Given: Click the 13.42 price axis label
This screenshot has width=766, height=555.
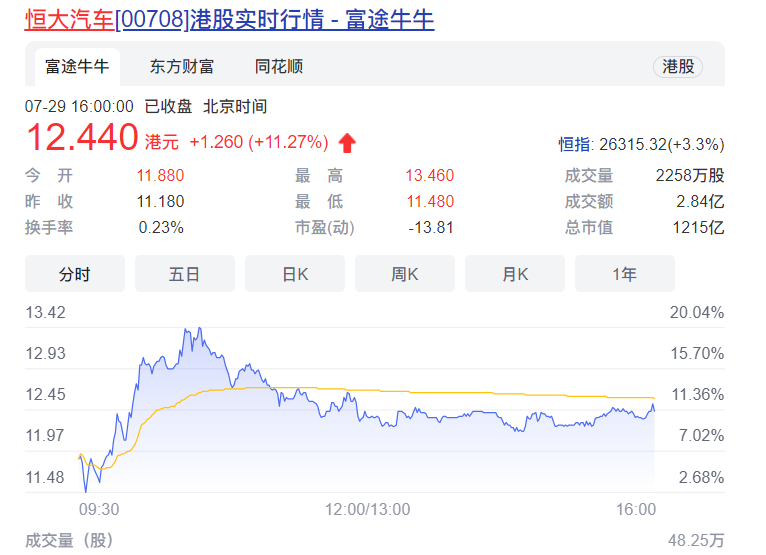Looking at the screenshot, I should coord(45,312).
